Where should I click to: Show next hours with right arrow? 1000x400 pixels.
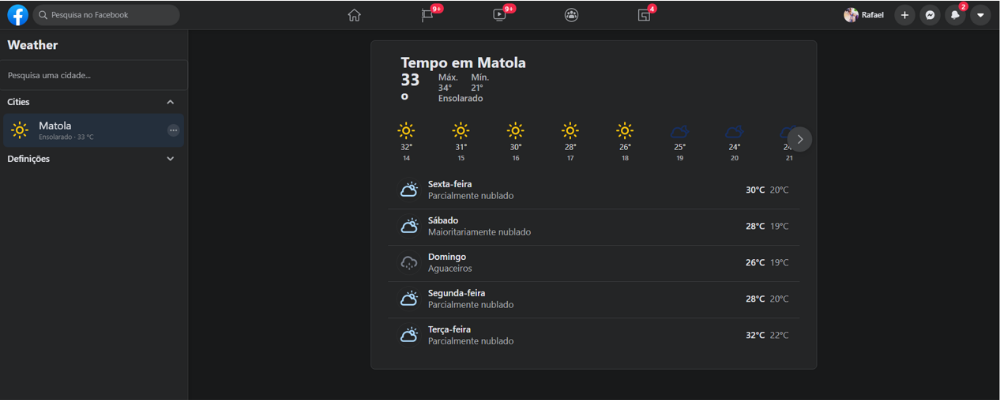[x=800, y=139]
